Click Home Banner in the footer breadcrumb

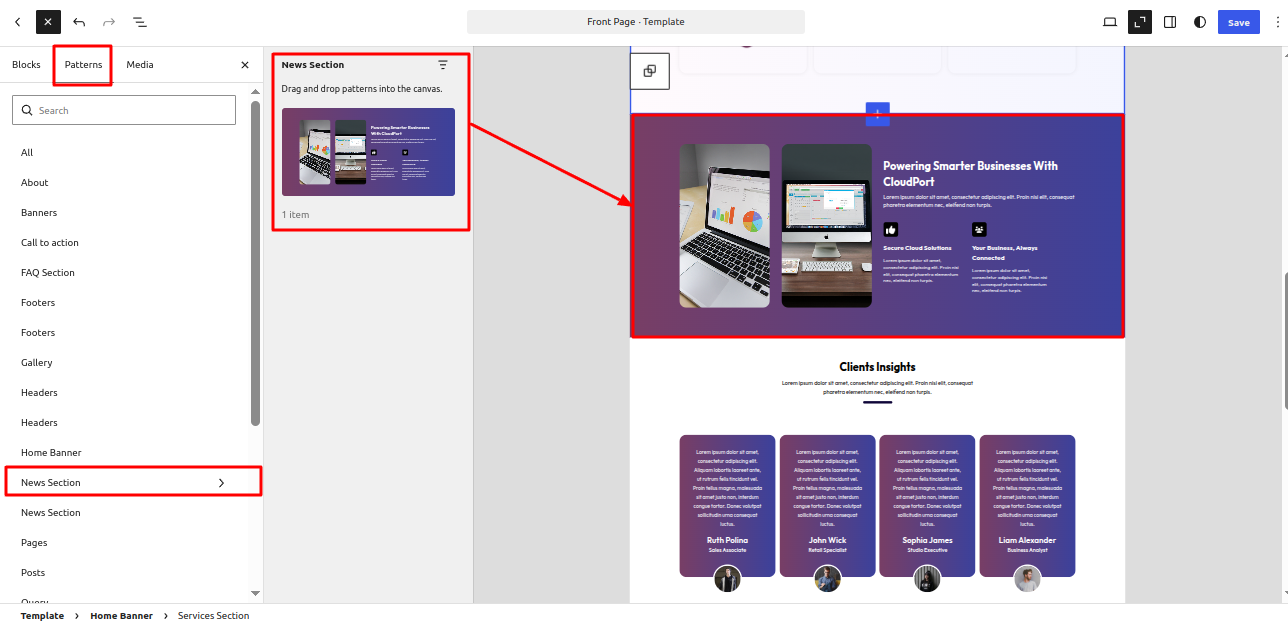121,616
